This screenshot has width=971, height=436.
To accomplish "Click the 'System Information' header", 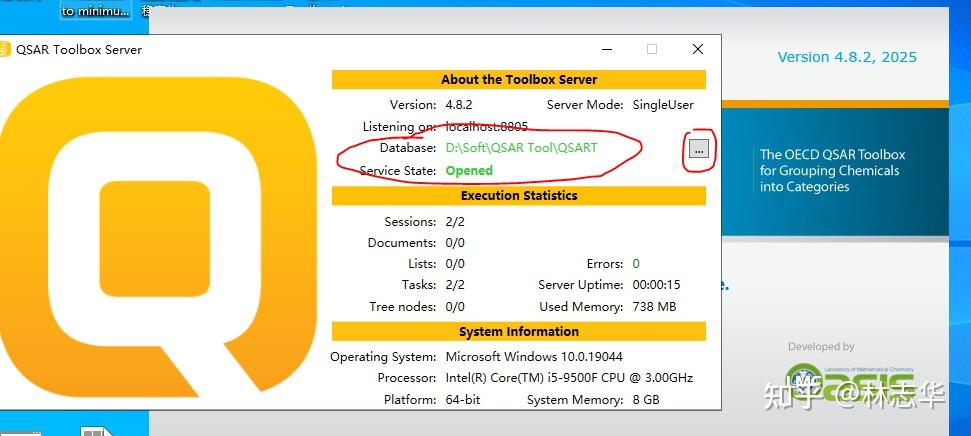I will point(519,331).
